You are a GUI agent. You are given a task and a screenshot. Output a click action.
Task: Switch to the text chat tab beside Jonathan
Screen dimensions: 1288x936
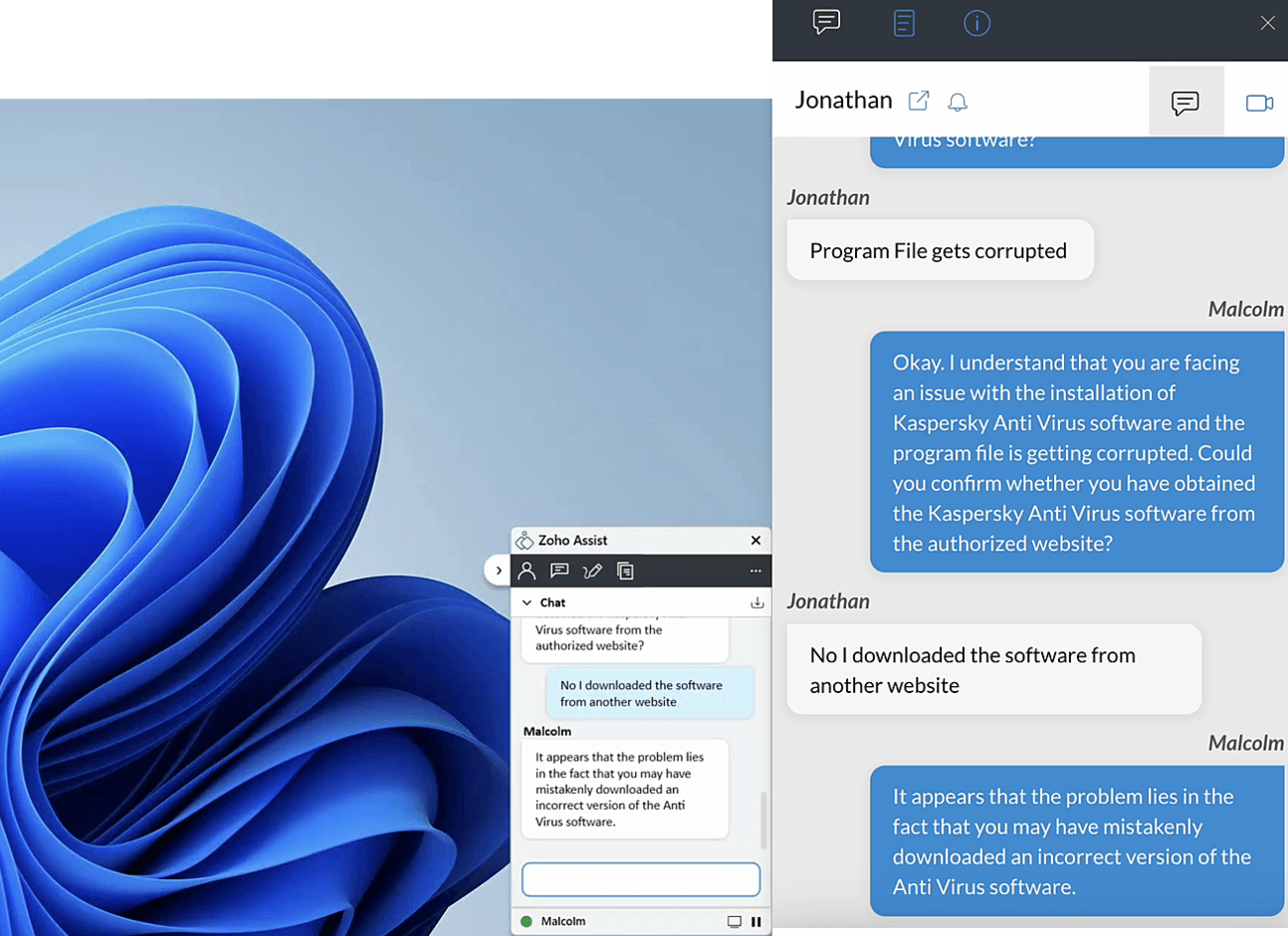click(x=1185, y=102)
